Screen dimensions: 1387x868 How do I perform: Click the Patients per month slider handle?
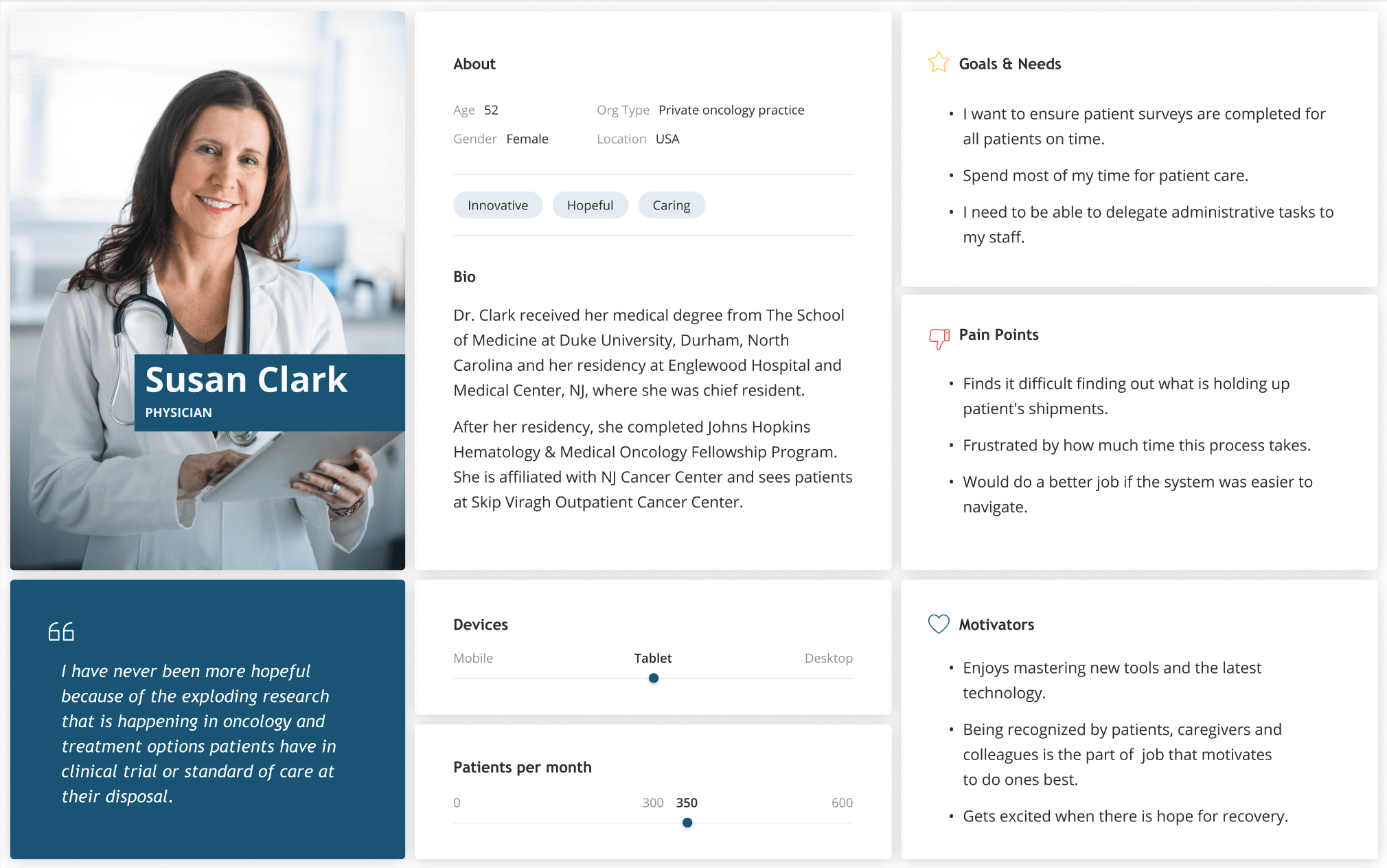click(x=687, y=823)
